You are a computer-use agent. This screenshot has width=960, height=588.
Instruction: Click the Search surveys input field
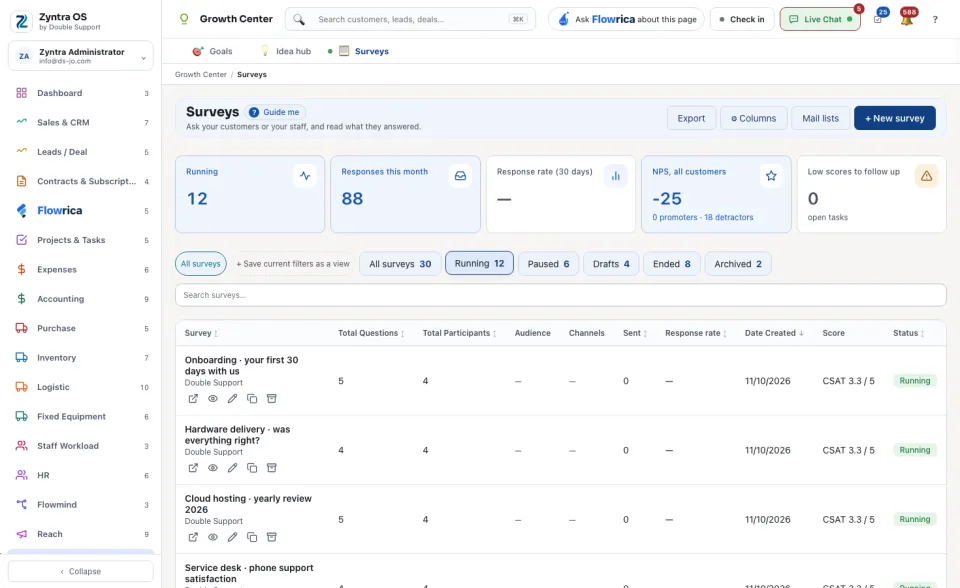point(561,295)
